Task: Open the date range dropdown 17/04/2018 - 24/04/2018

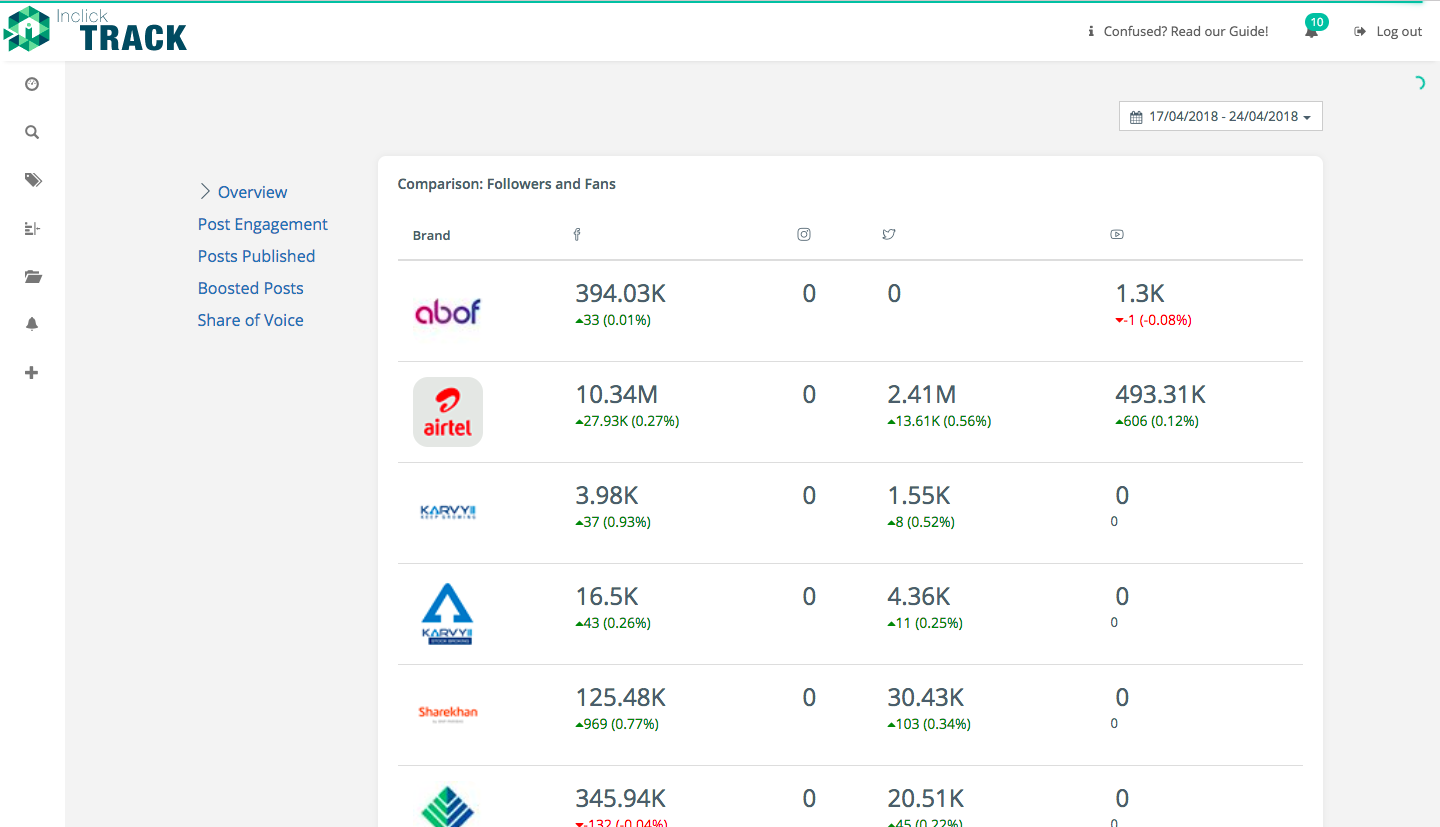Action: point(1221,117)
